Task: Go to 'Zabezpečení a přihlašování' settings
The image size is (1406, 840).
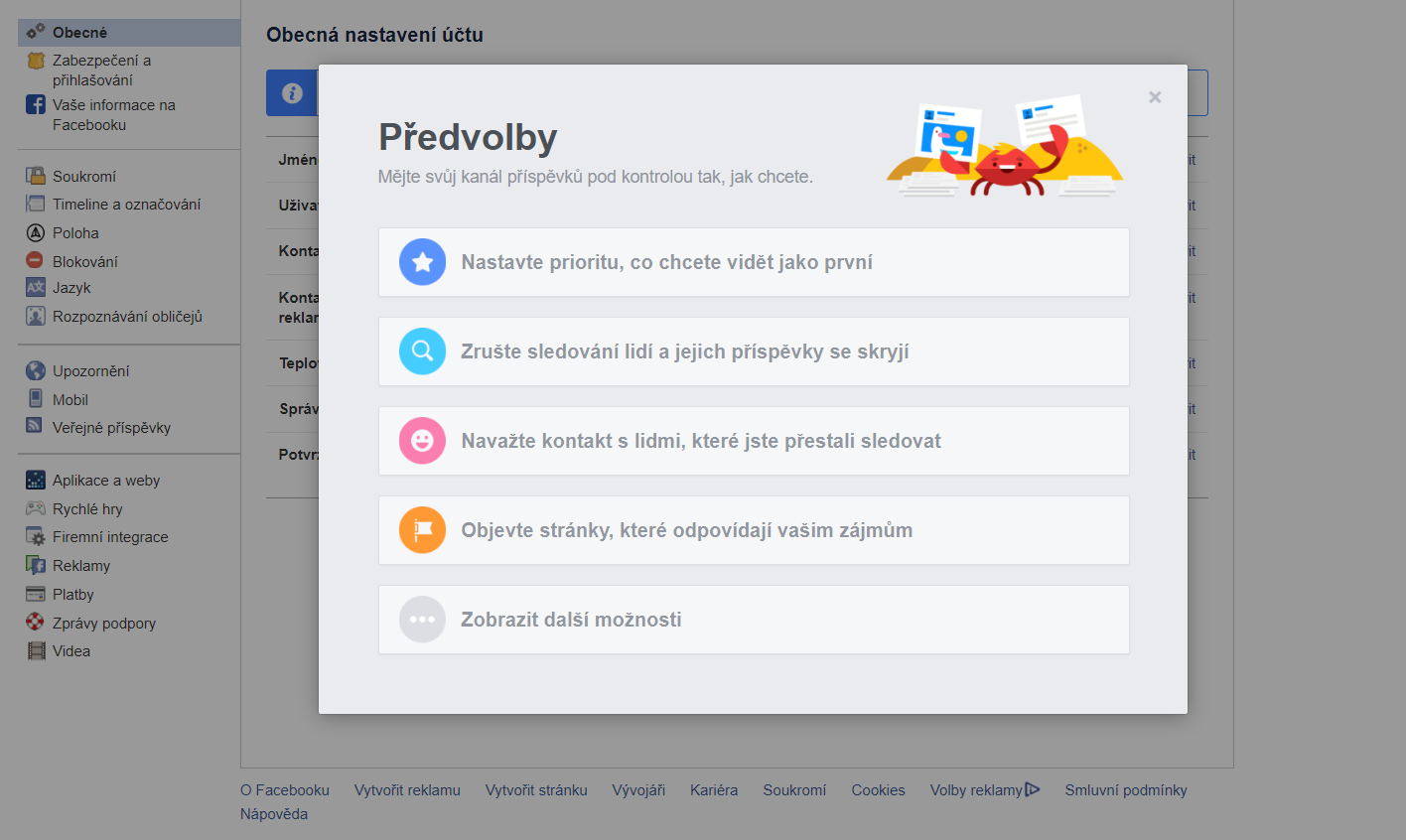Action: [x=101, y=70]
